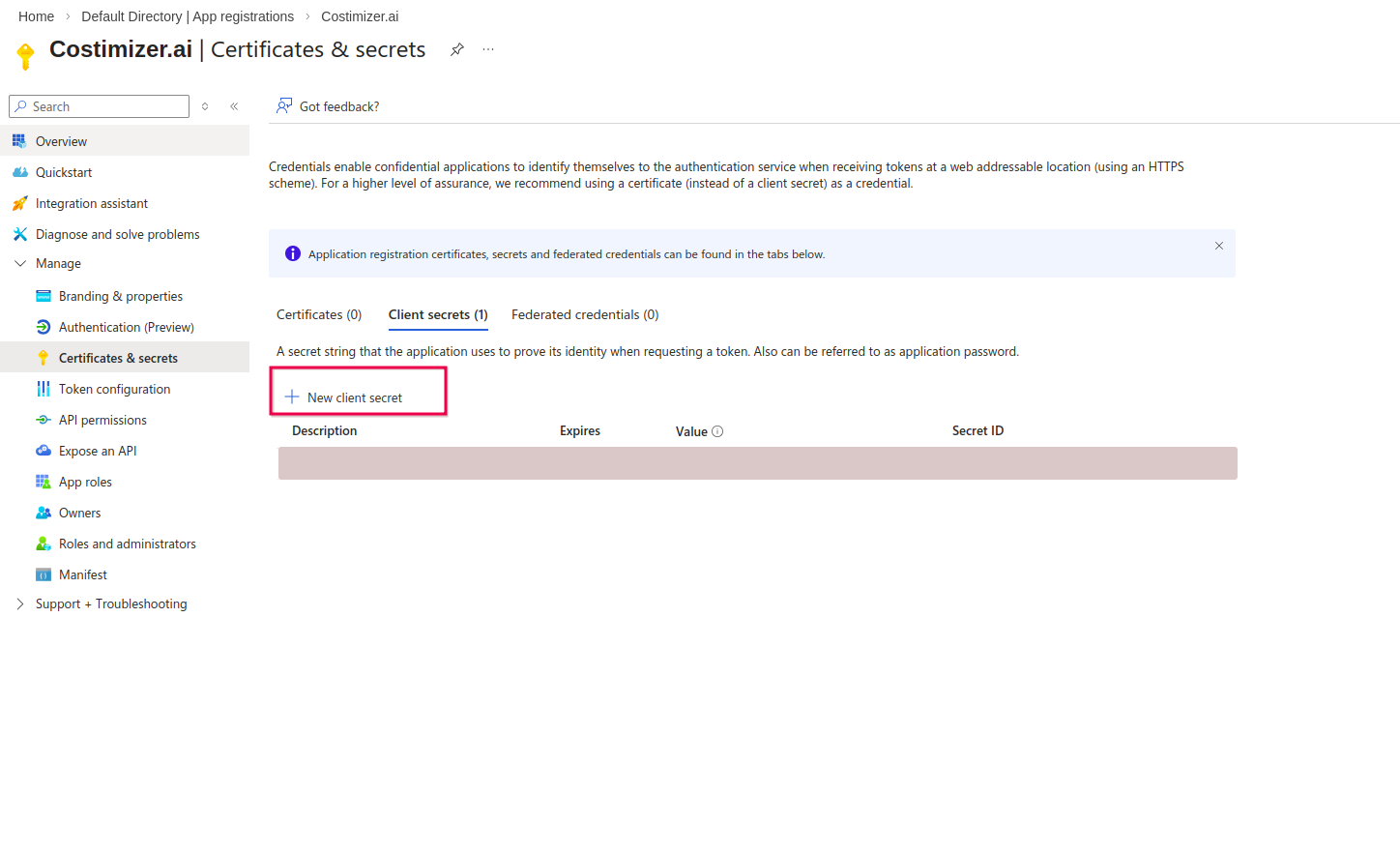Click the Expose an API cloud icon

(44, 451)
